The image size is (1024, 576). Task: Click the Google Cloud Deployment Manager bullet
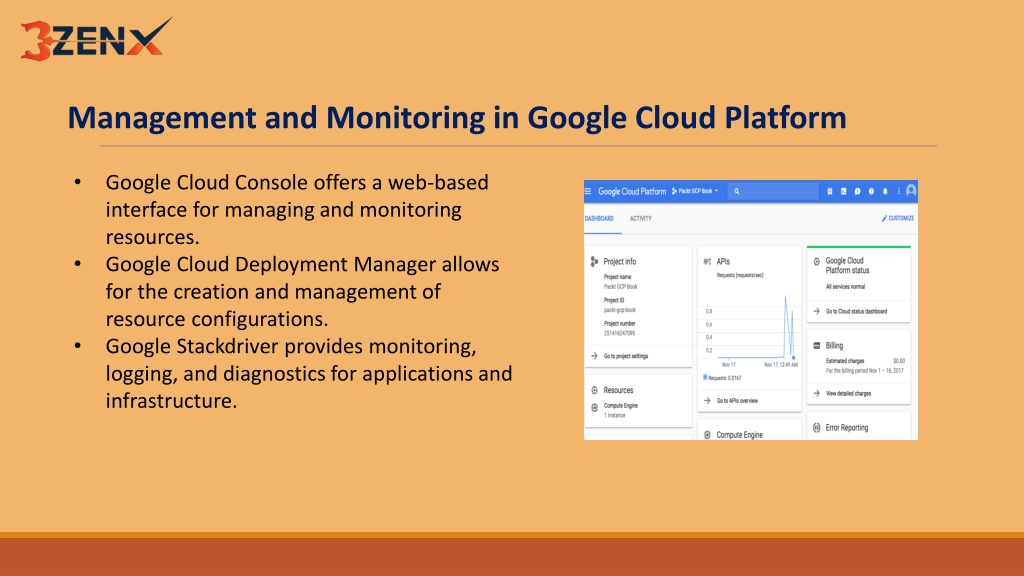302,291
